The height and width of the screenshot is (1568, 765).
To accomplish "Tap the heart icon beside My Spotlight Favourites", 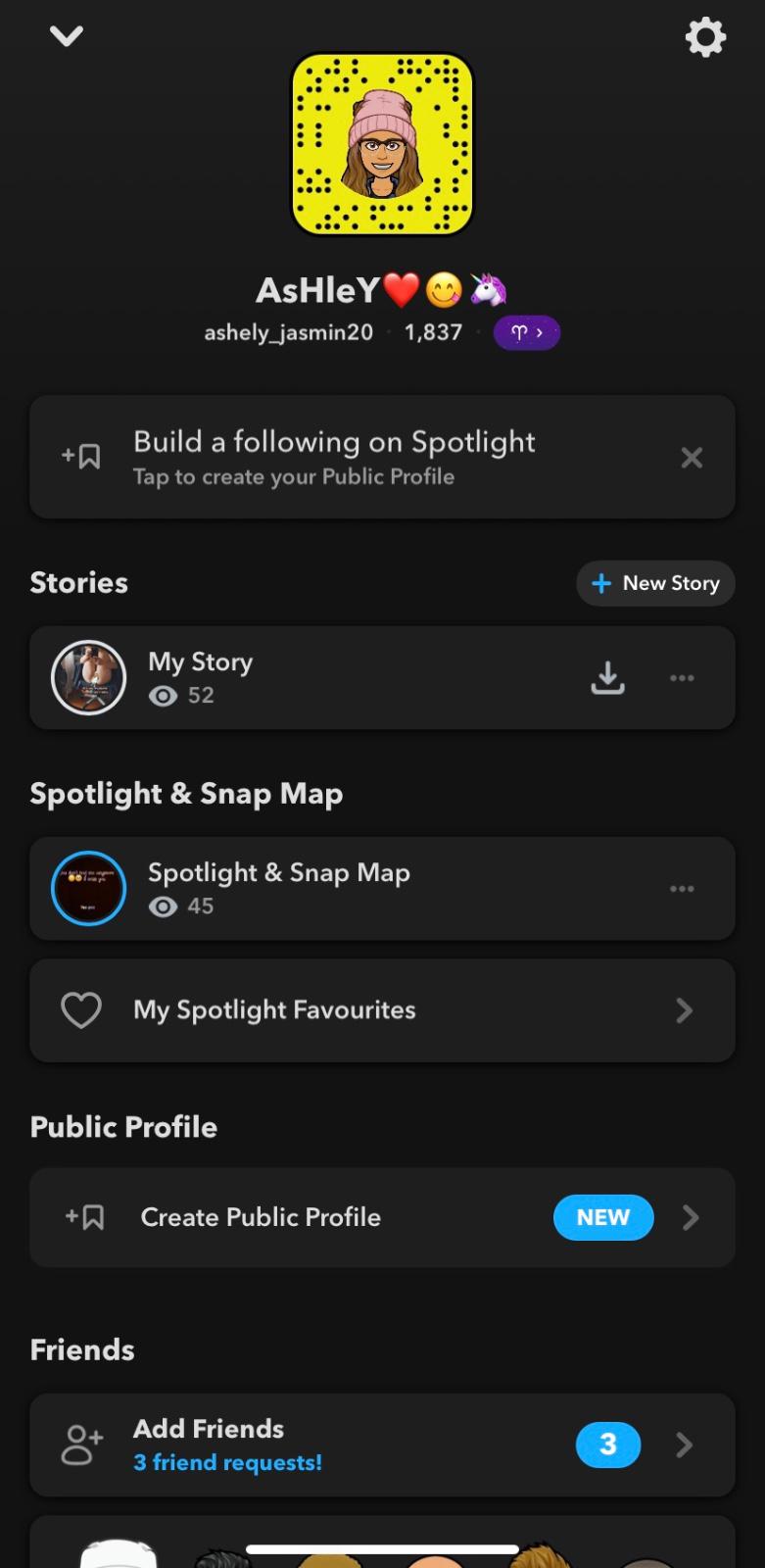I will [81, 1010].
